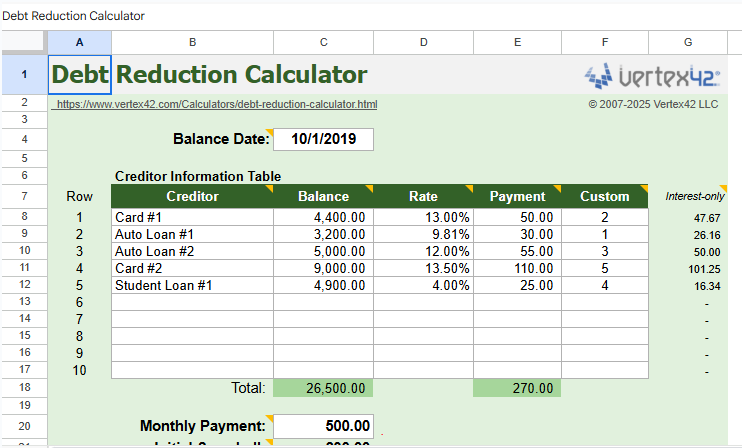This screenshot has width=742, height=448.
Task: Click the Monthly Payment field showing 500.00
Action: point(323,426)
